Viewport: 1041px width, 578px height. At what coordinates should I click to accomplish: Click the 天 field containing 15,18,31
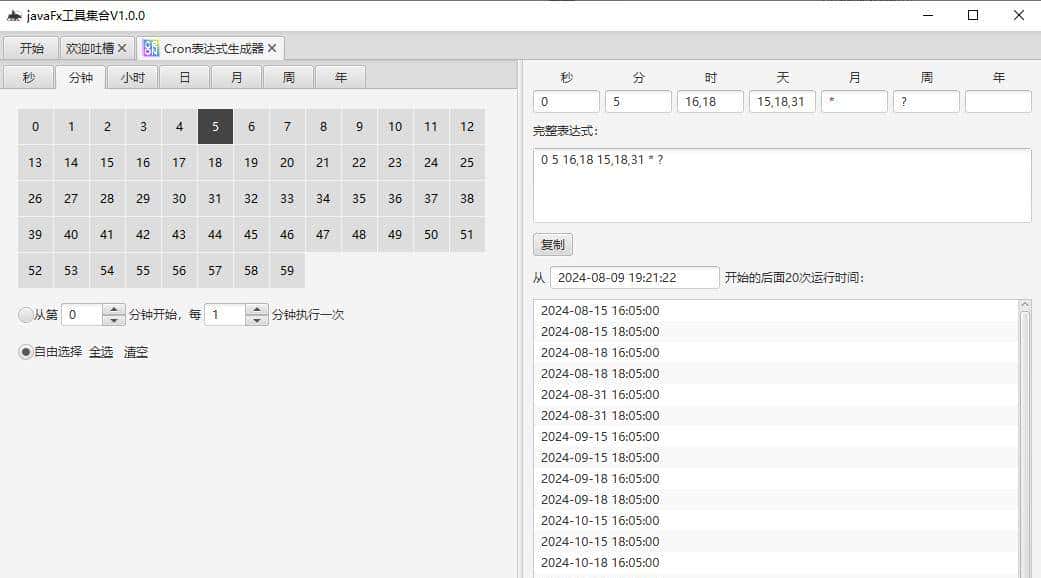click(782, 101)
